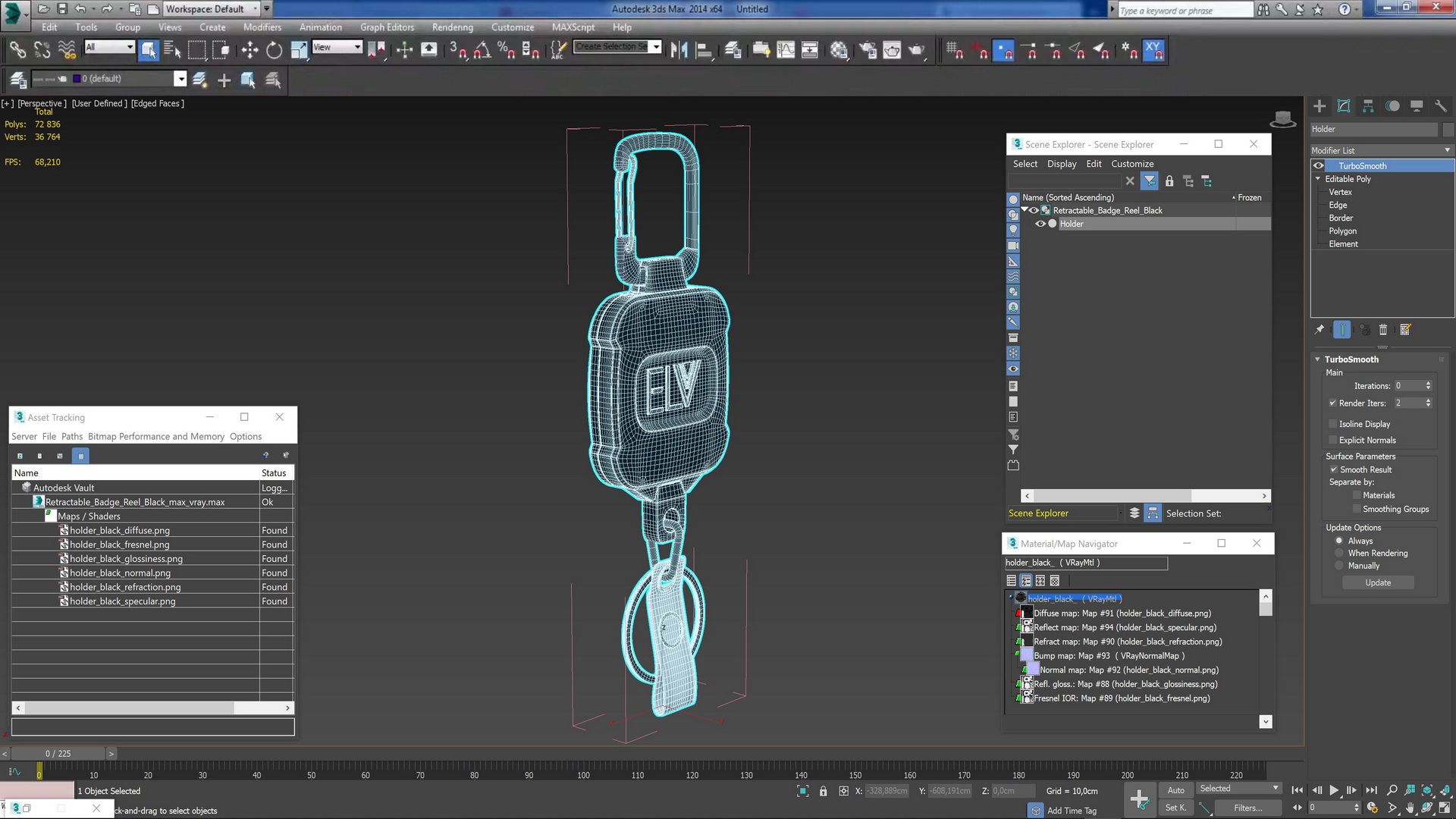Open the Modify panel icon
This screenshot has height=819, width=1456.
[1344, 106]
